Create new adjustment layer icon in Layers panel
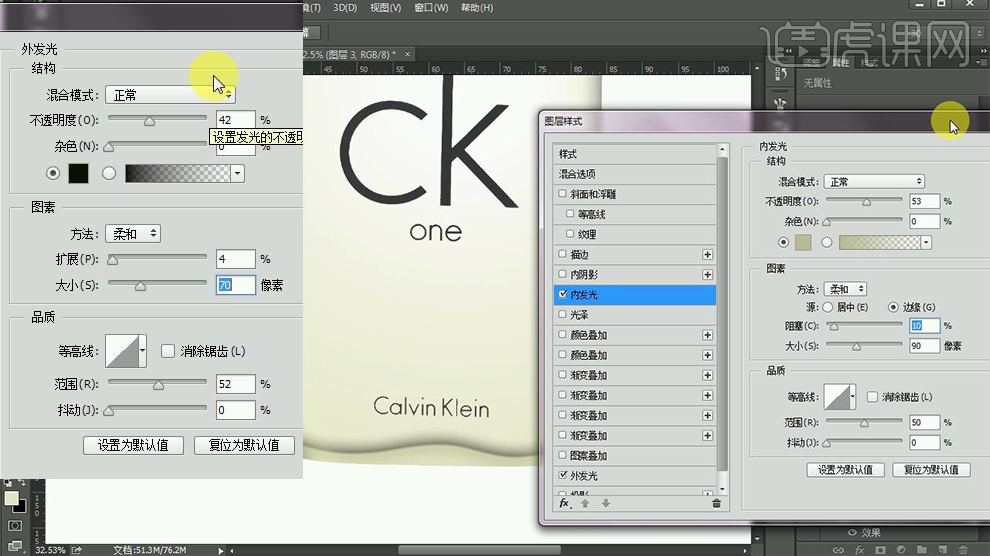The image size is (990, 556). [x=901, y=550]
